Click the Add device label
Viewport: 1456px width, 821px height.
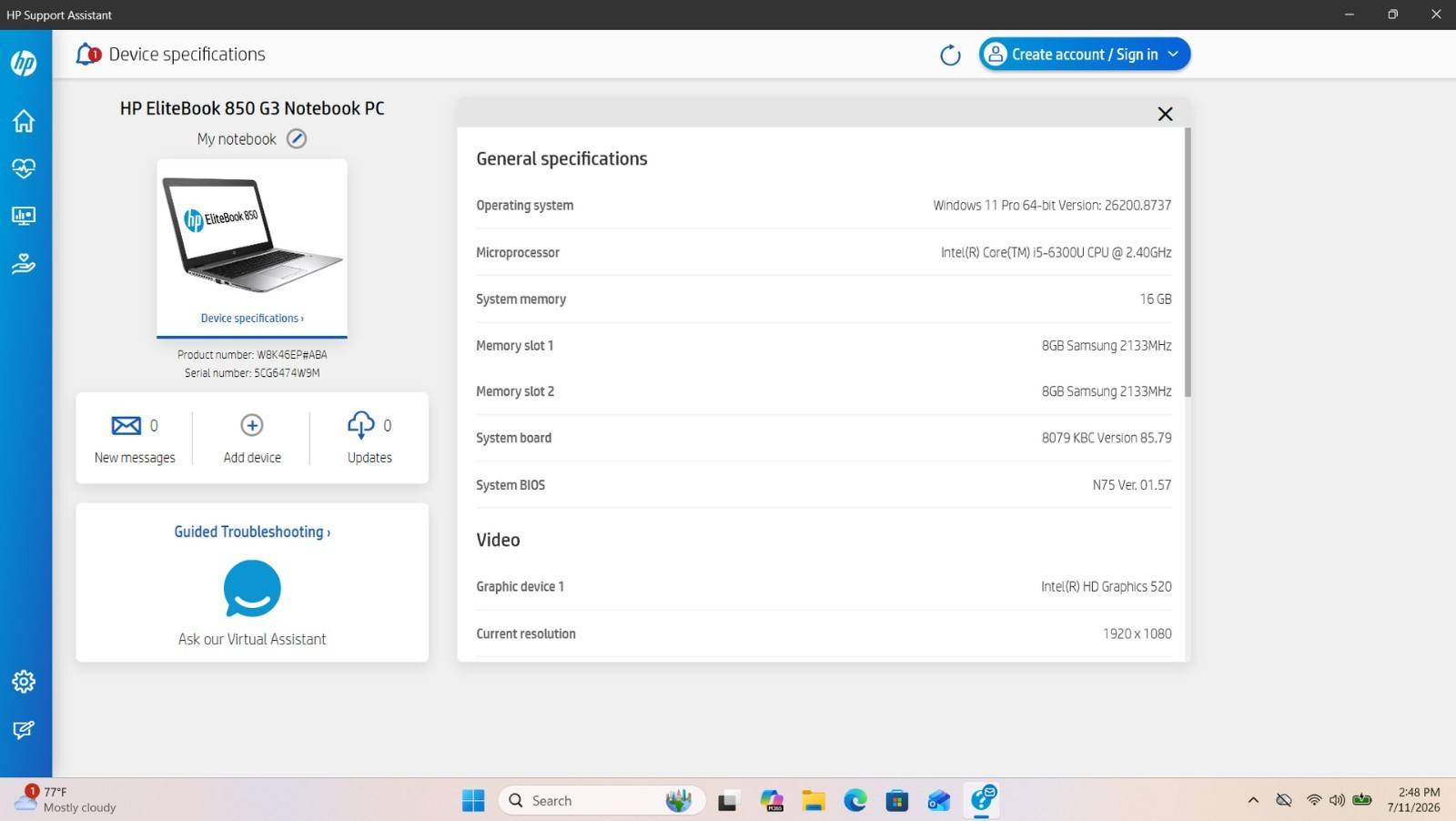coord(252,458)
